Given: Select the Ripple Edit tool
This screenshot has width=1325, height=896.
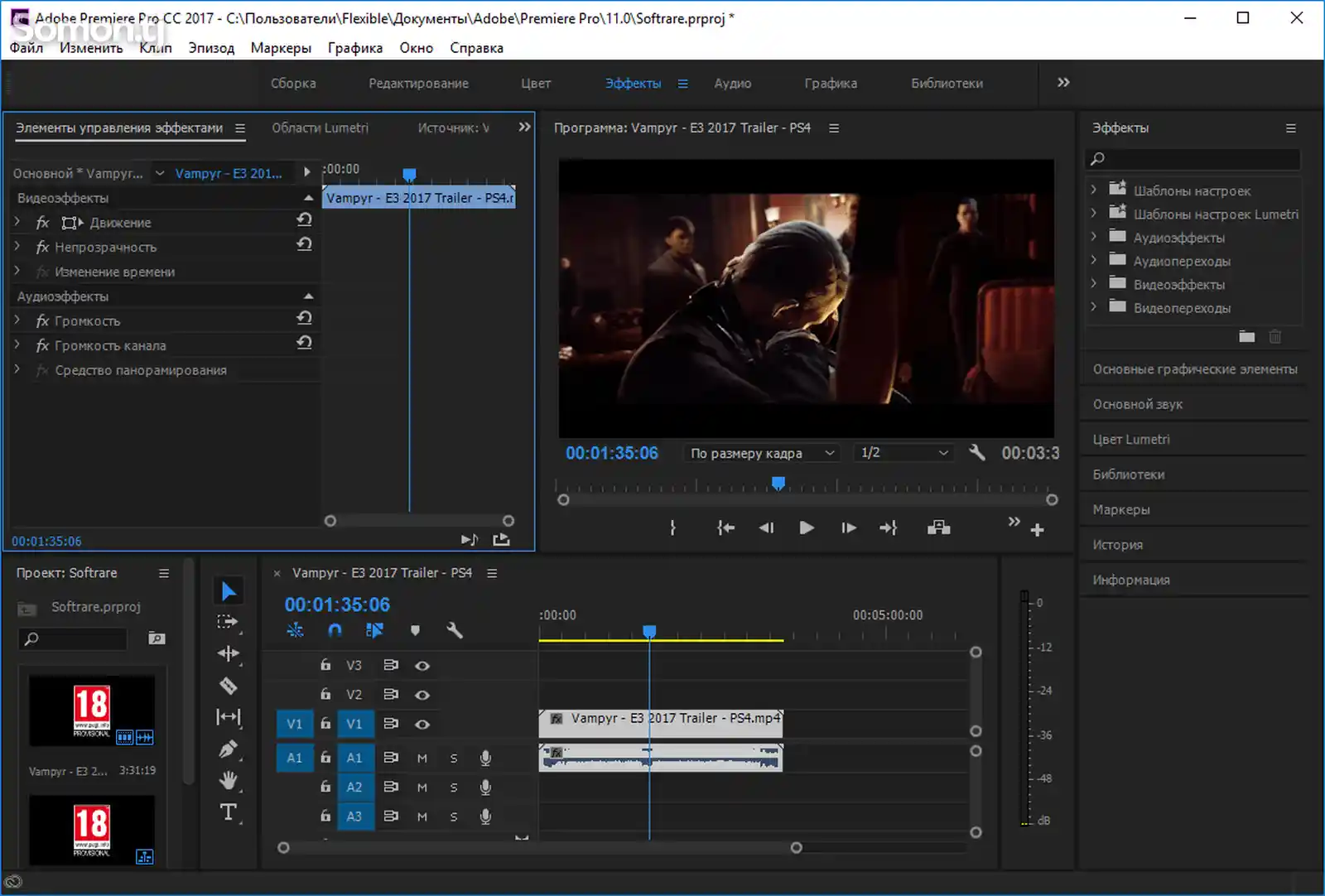Looking at the screenshot, I should pos(229,653).
